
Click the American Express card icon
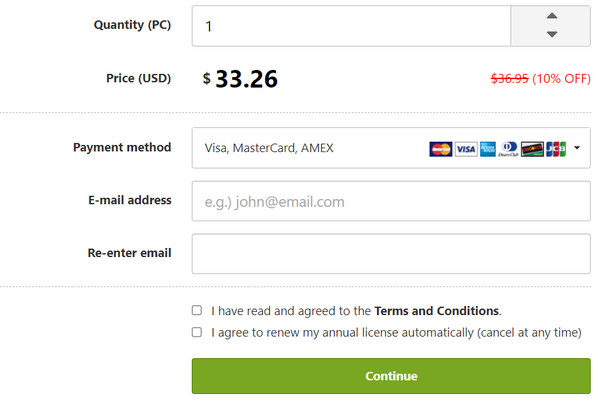[488, 149]
